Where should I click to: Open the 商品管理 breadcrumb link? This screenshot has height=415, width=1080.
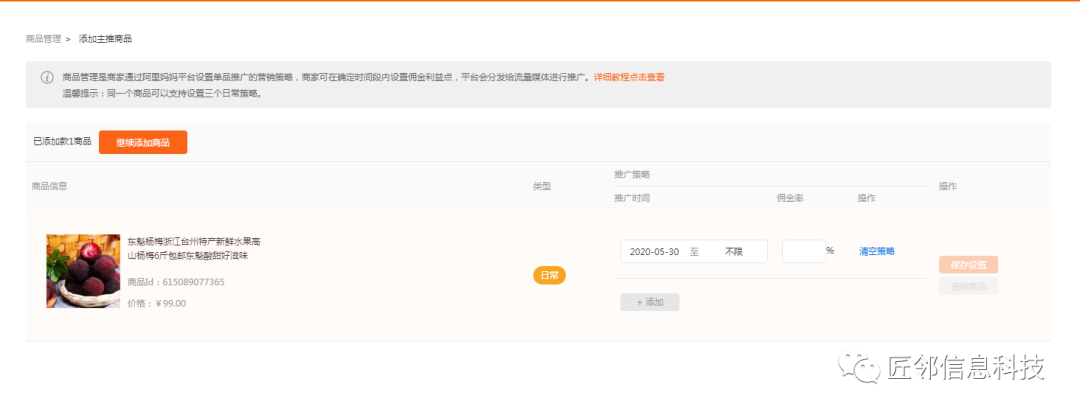tap(43, 39)
